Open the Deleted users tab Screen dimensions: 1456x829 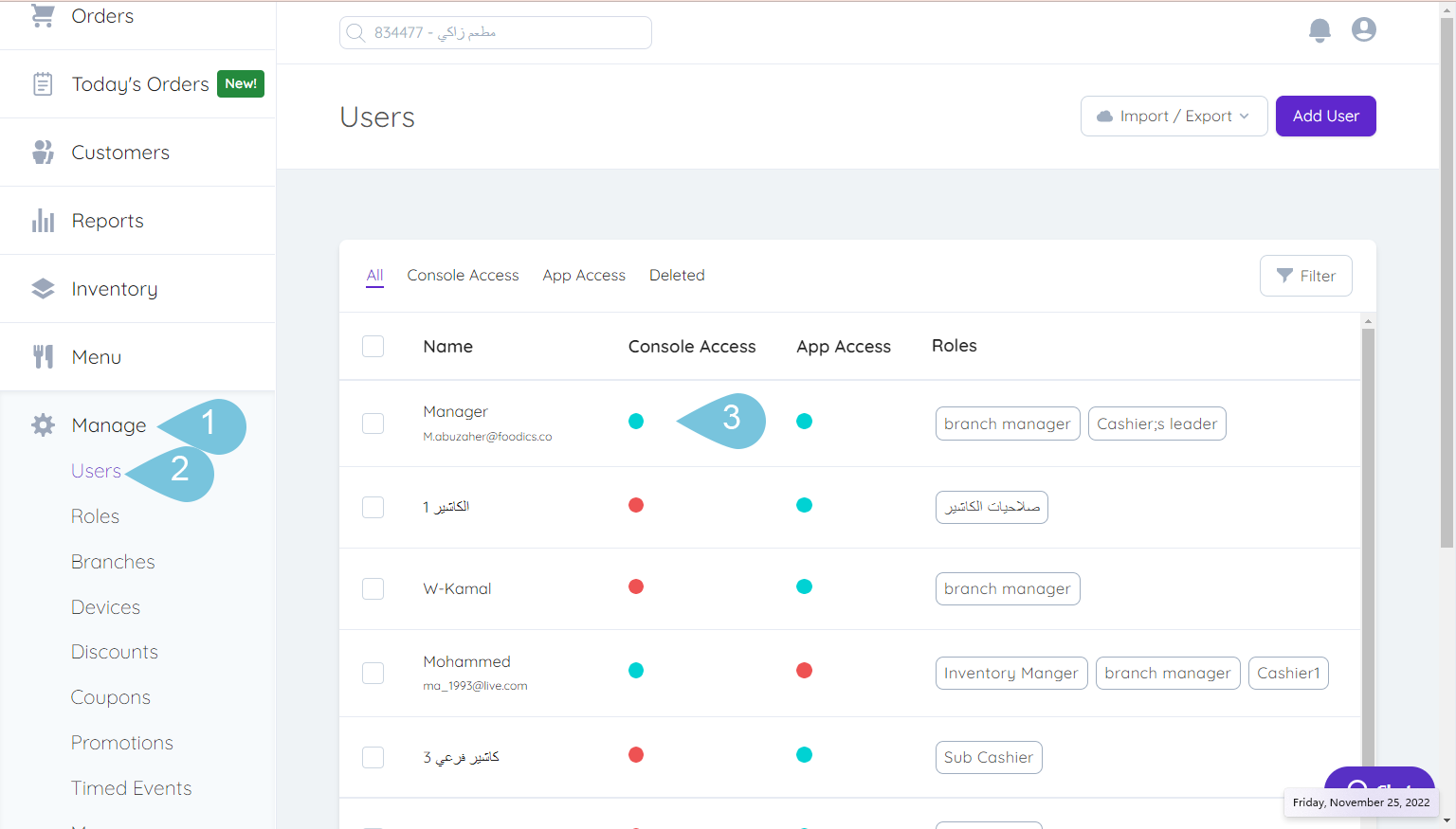point(677,275)
